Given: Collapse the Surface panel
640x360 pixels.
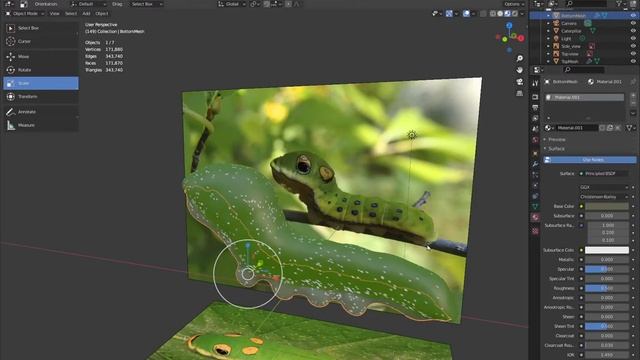Looking at the screenshot, I should click(555, 149).
